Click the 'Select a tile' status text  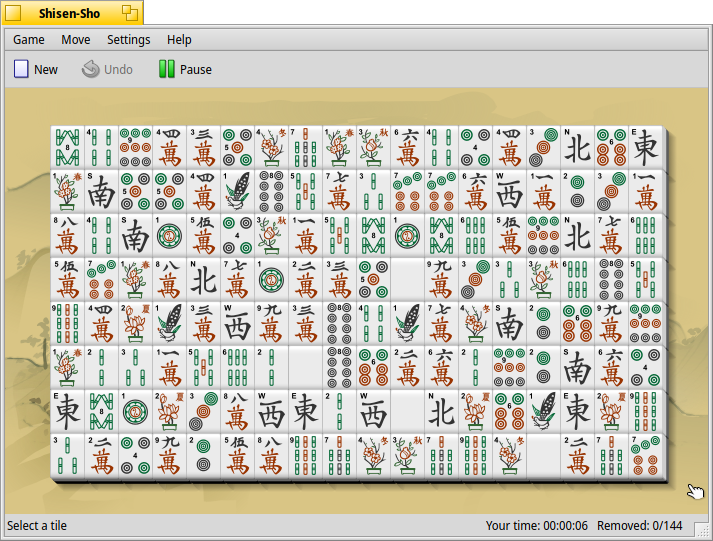[x=37, y=526]
